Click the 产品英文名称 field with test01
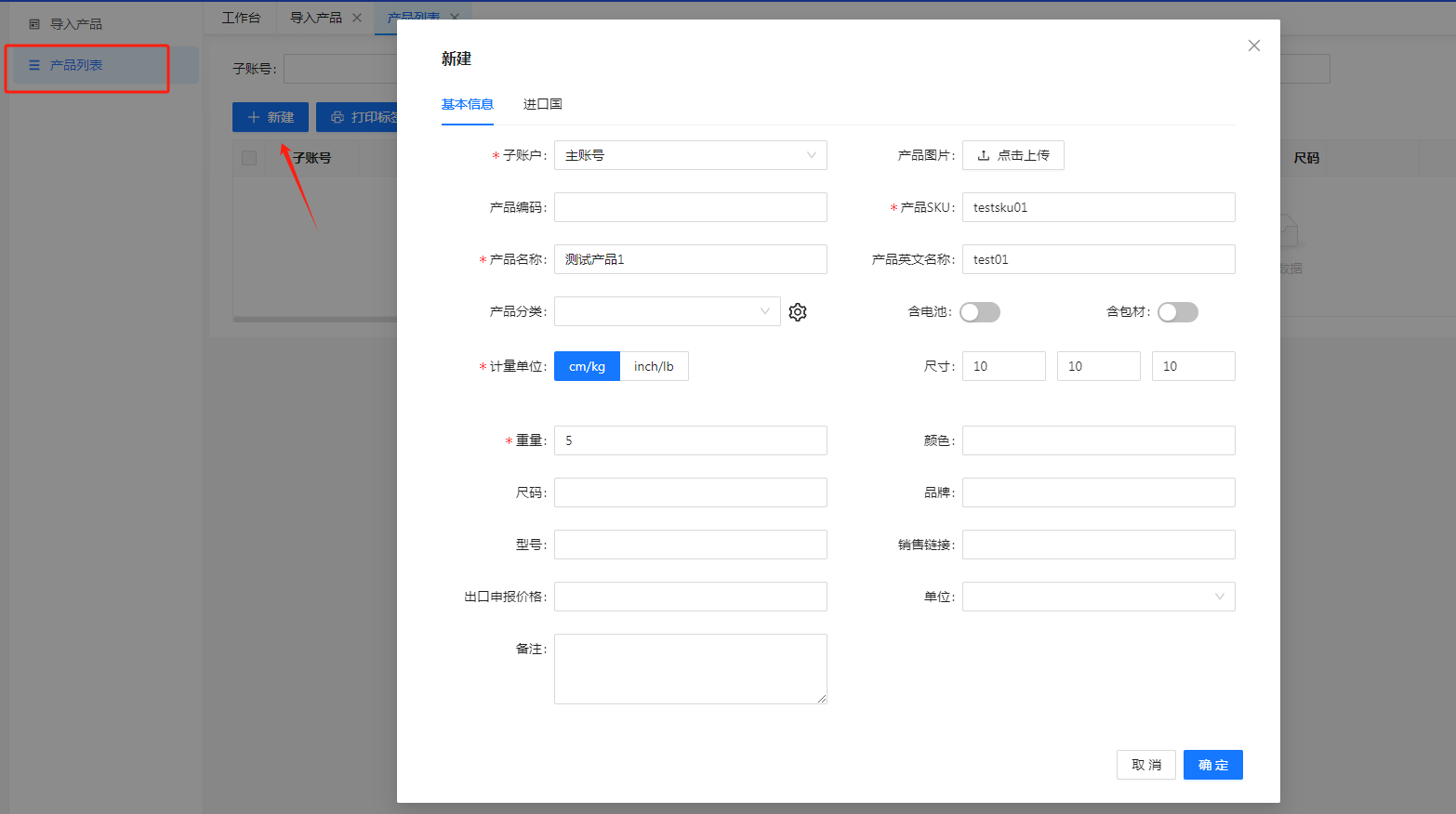 [x=1099, y=259]
